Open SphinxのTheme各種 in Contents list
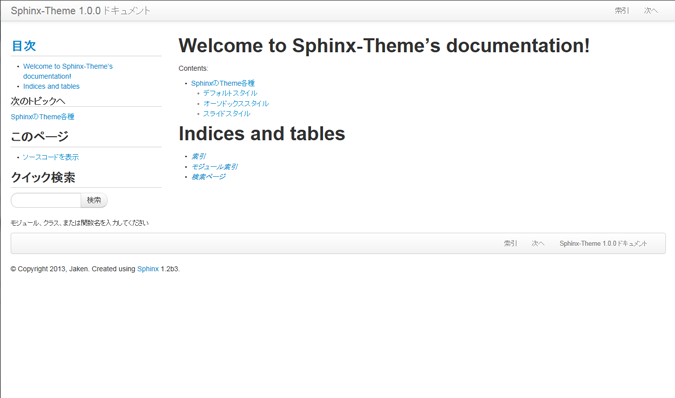This screenshot has width=675, height=398. pos(223,83)
